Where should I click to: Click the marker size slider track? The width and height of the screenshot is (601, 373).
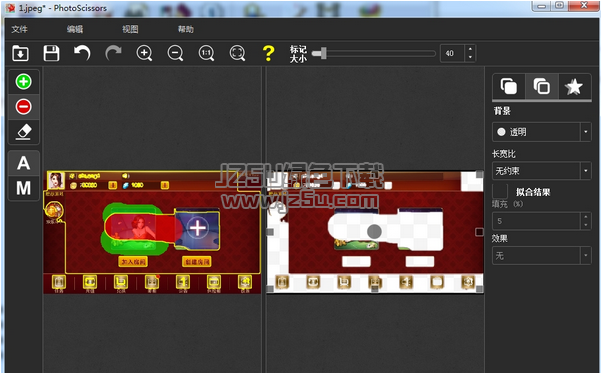click(374, 53)
